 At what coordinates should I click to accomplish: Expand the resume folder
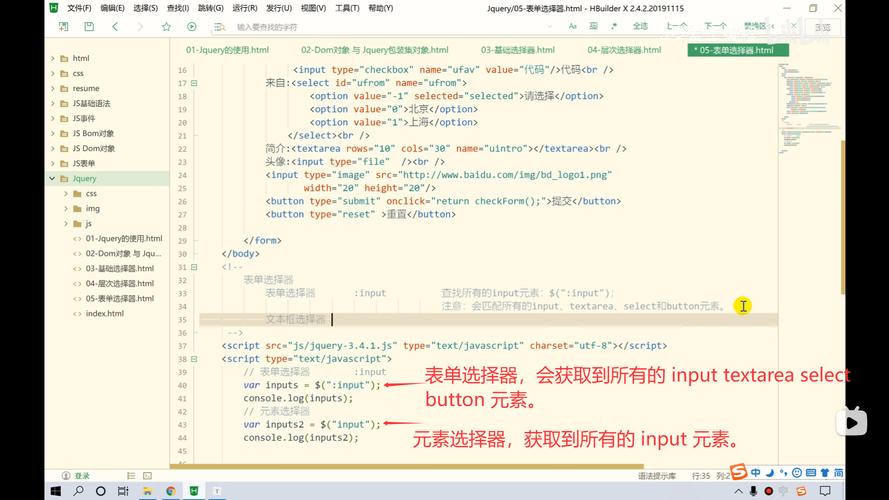point(53,88)
